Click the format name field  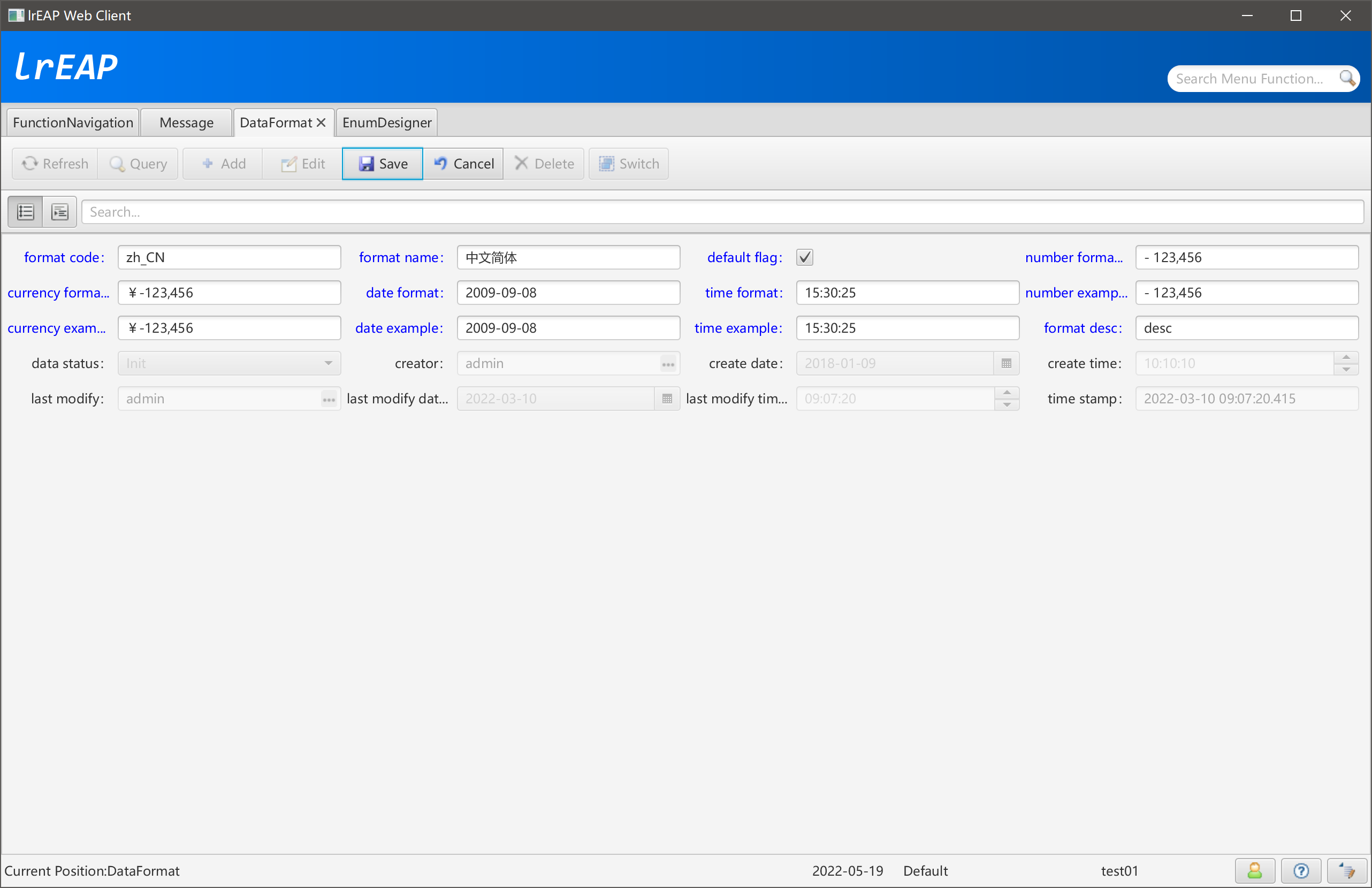(568, 258)
